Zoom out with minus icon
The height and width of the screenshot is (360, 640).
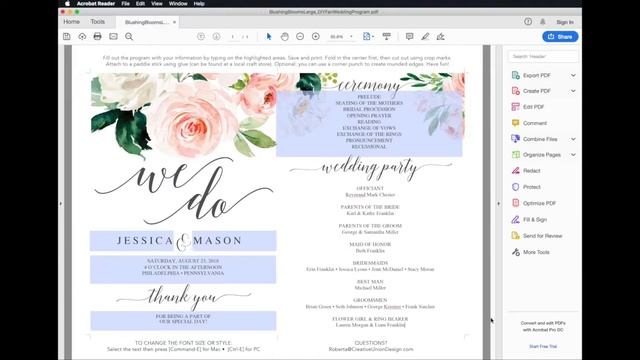(x=300, y=37)
